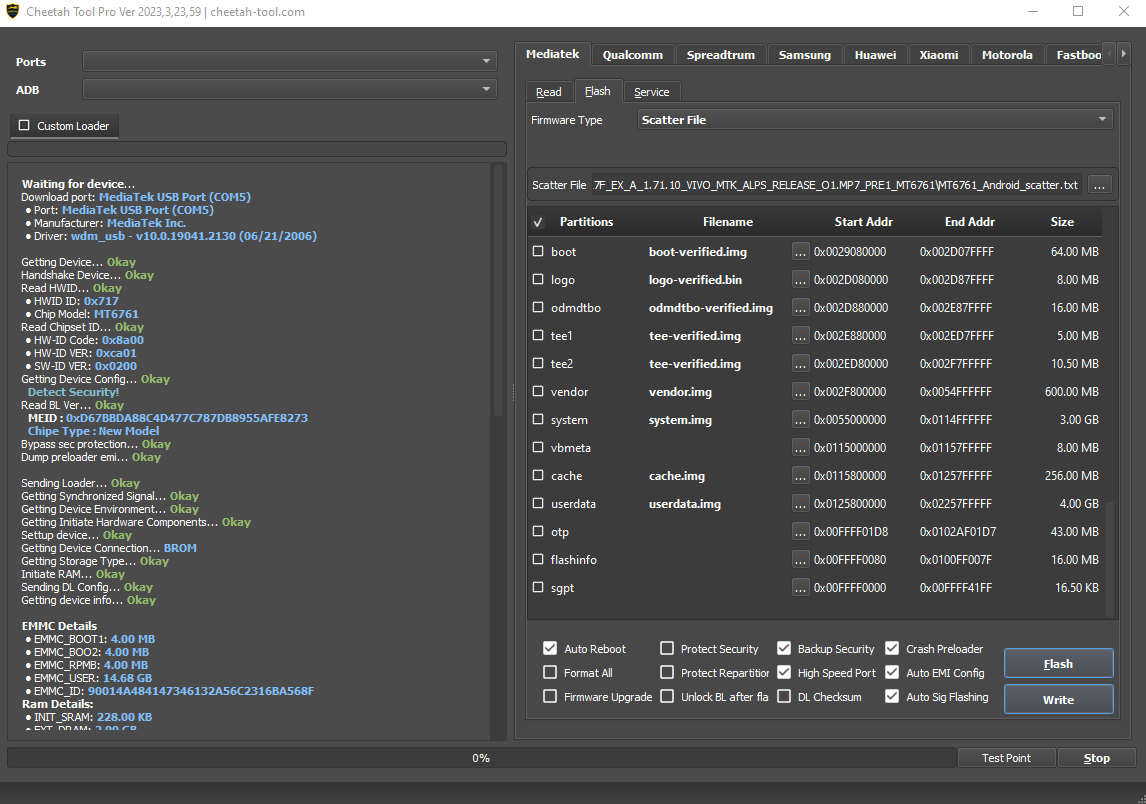Switch to the Qualcomm tab

pos(632,55)
